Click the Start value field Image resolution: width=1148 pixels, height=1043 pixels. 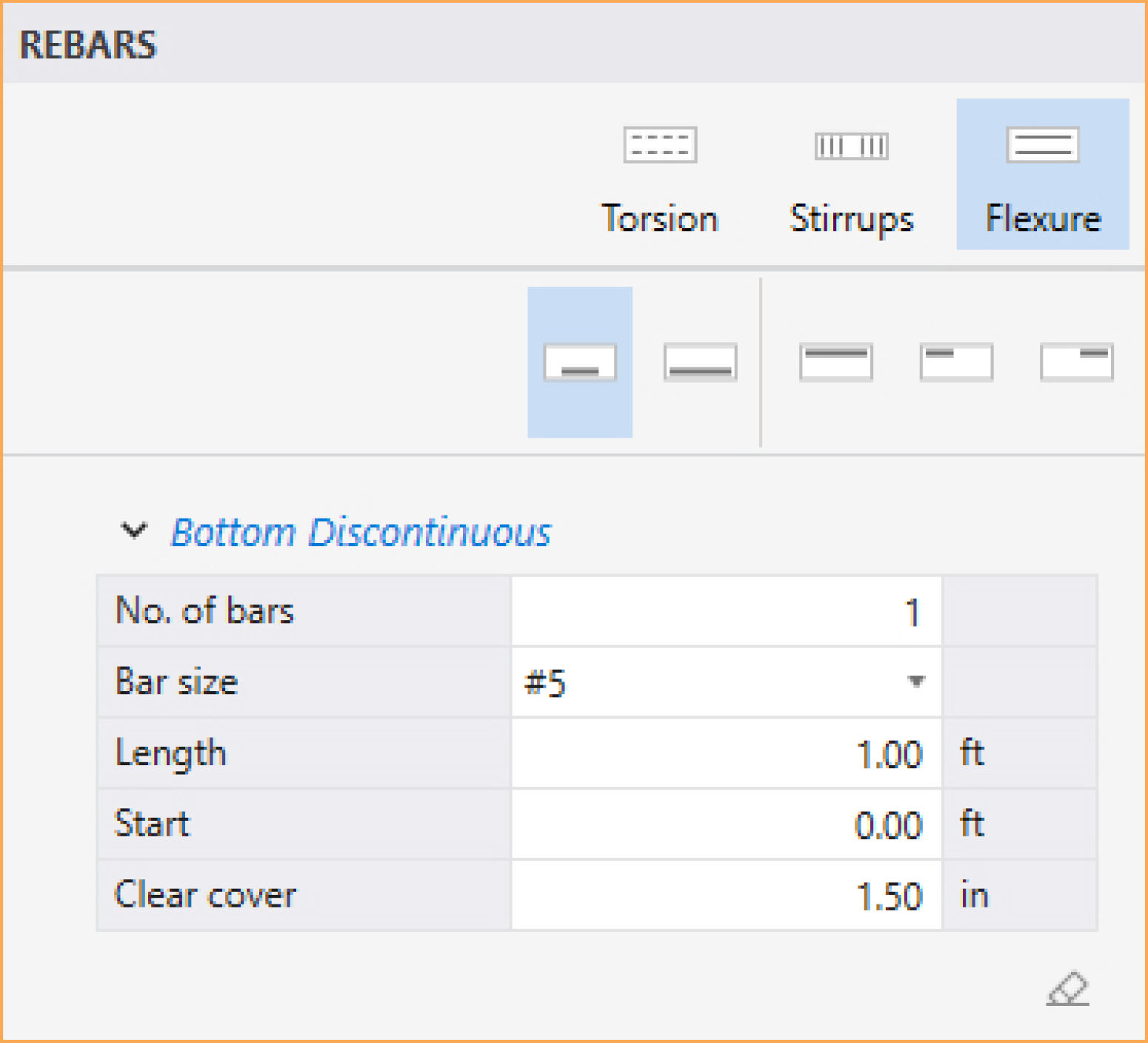726,824
